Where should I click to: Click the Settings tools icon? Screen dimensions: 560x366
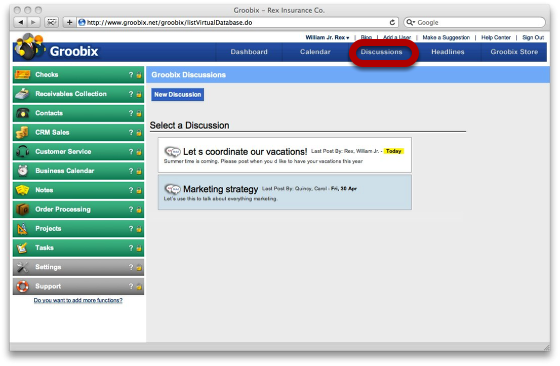click(22, 267)
